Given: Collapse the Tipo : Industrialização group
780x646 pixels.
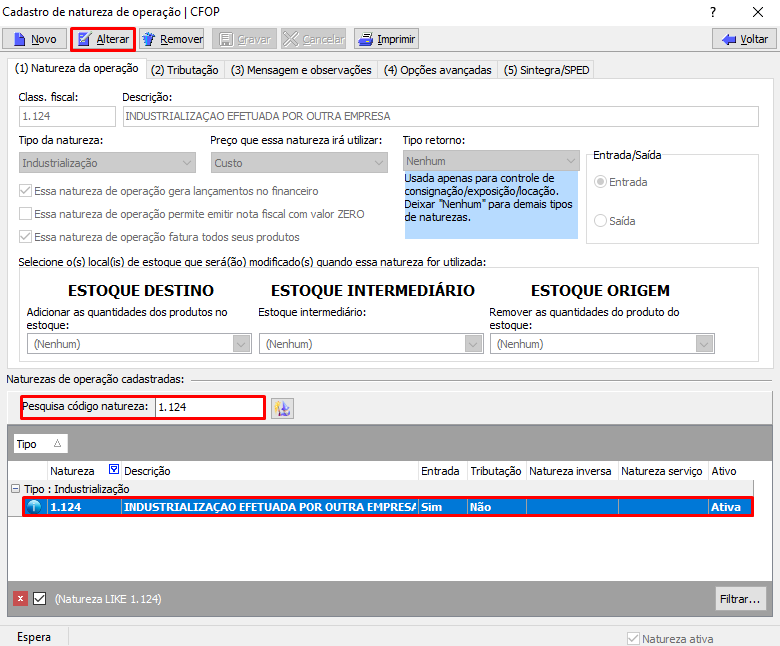Looking at the screenshot, I should click(x=15, y=489).
